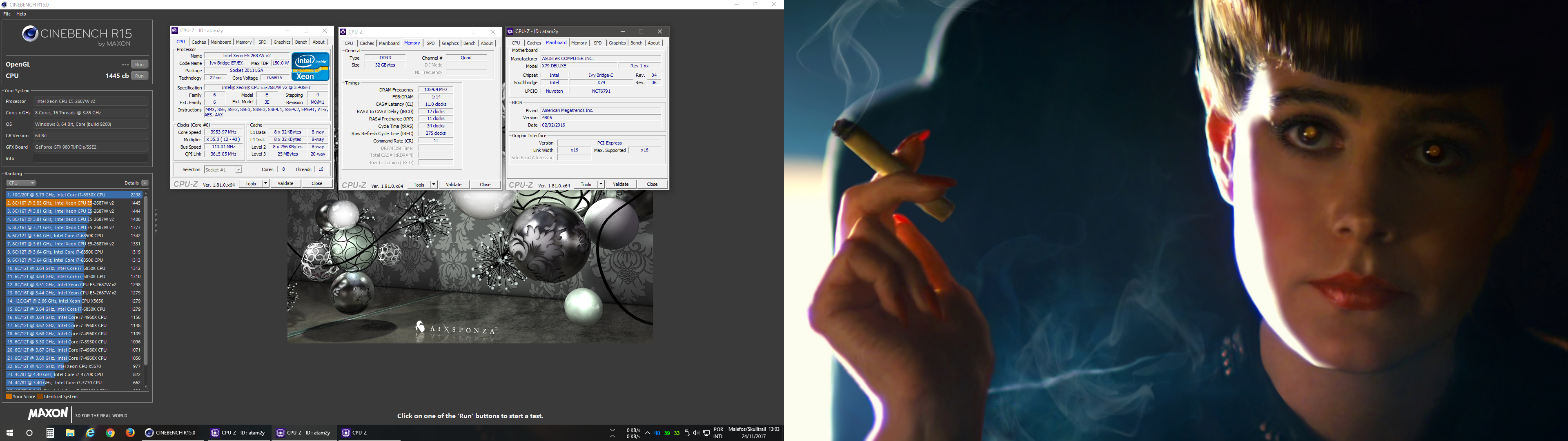Viewport: 1568px width, 441px height.
Task: Open the clock showing 13:03 24/11/2017
Action: (x=753, y=433)
